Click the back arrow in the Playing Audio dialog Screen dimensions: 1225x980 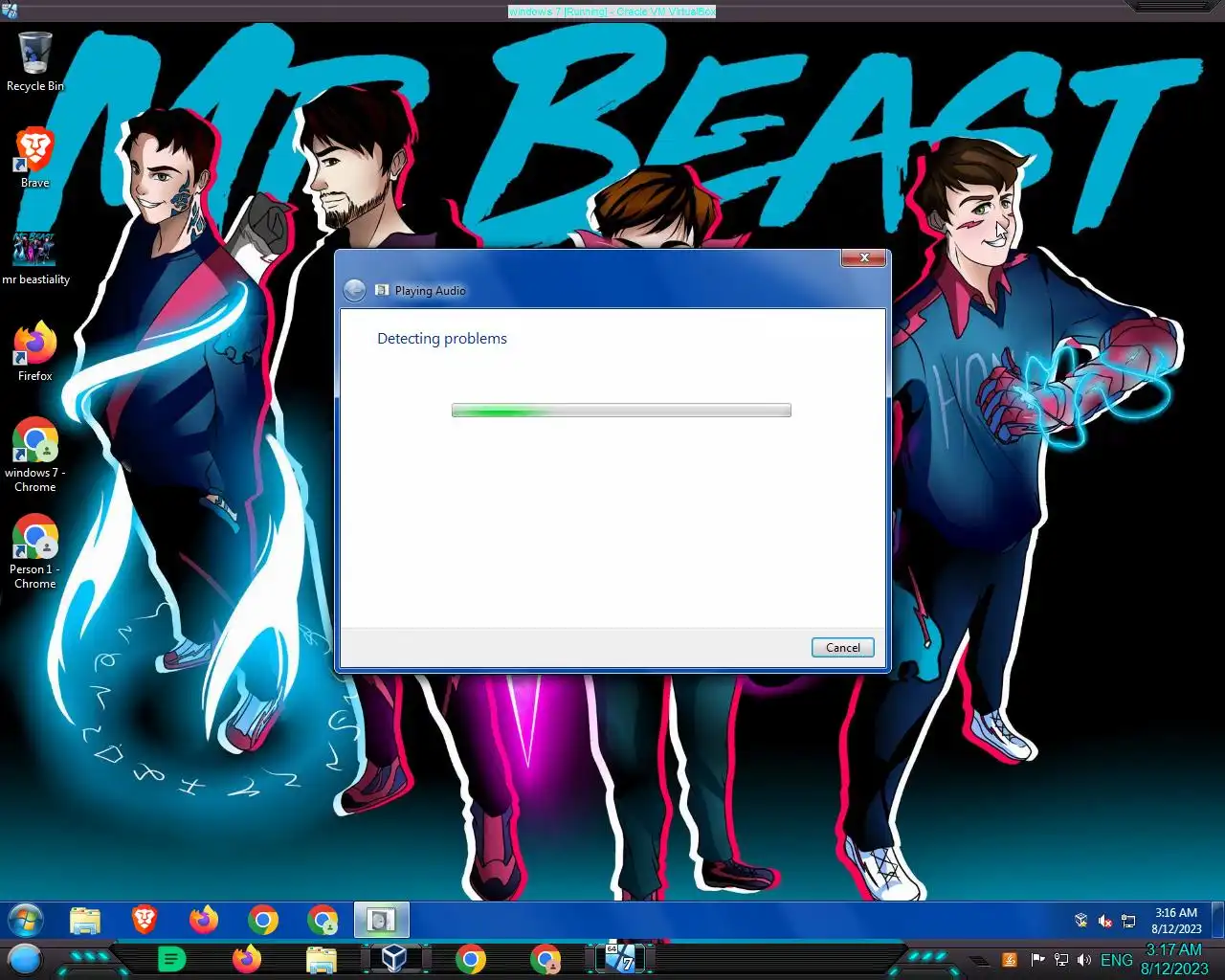coord(354,290)
